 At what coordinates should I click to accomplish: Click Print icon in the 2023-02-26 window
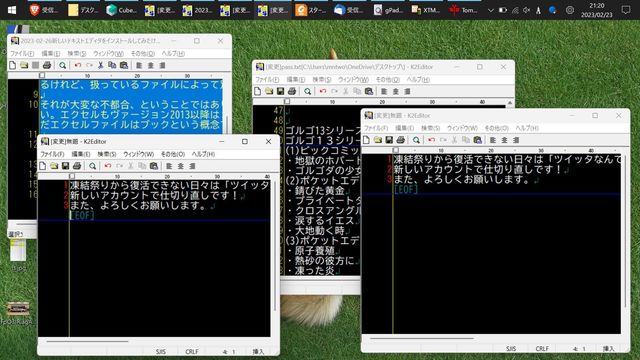point(47,65)
